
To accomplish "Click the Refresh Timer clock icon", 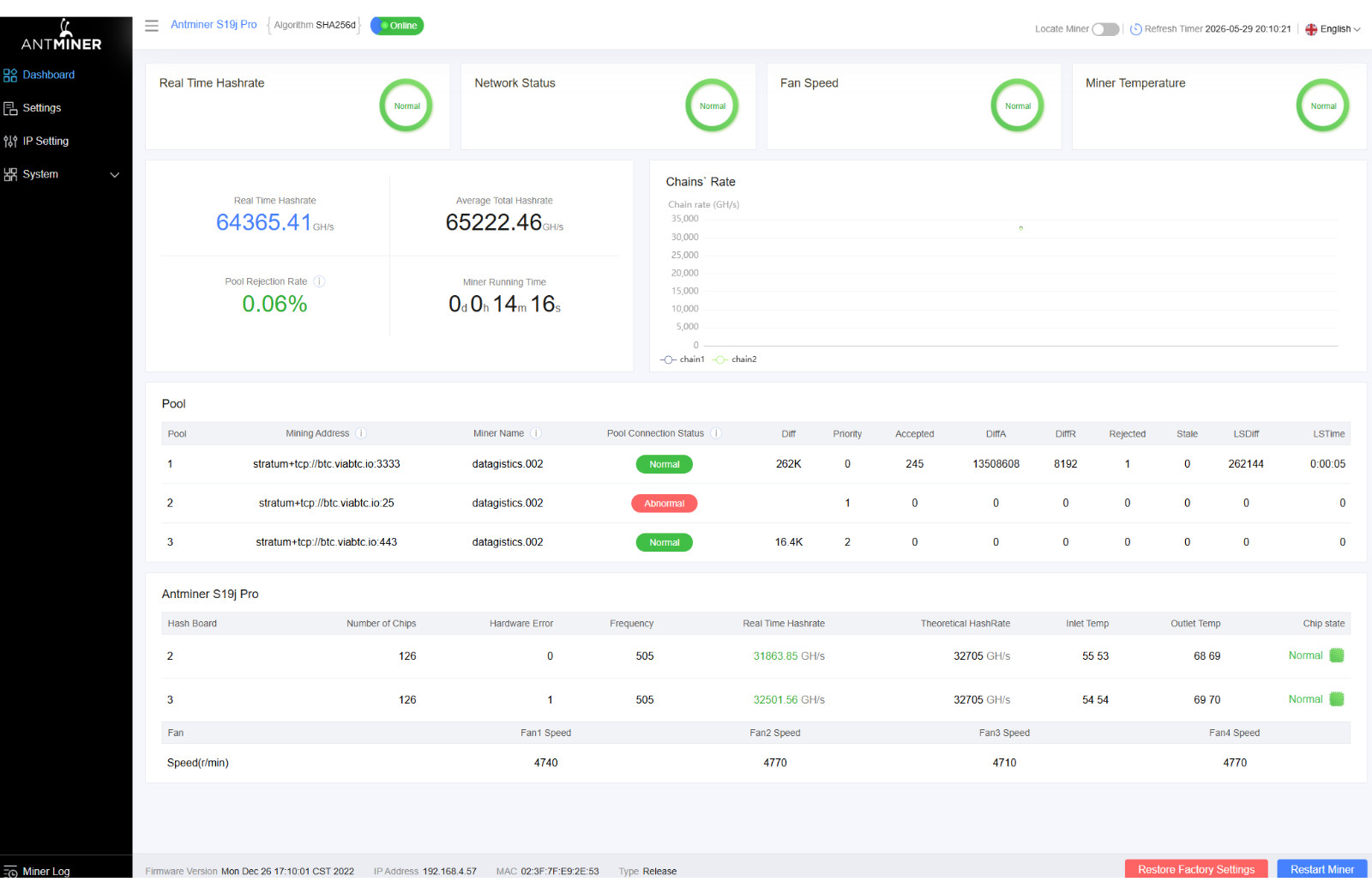I will 1136,29.
